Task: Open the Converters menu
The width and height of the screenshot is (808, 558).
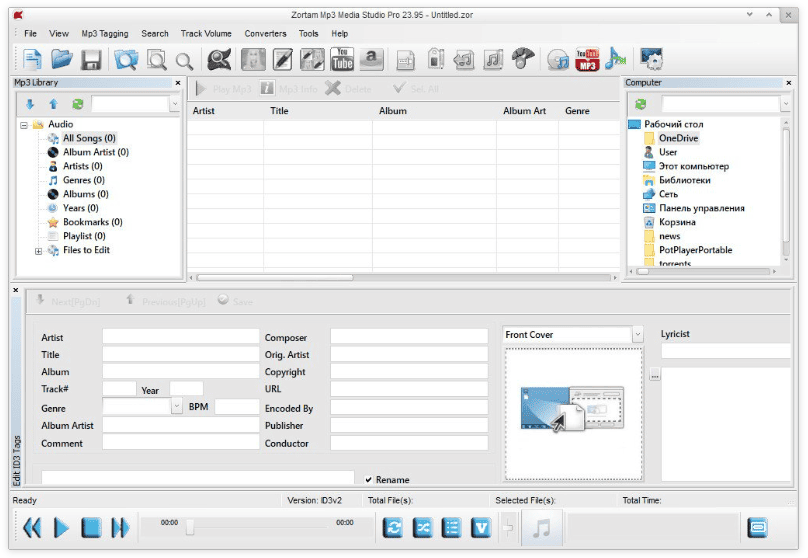Action: pyautogui.click(x=265, y=33)
